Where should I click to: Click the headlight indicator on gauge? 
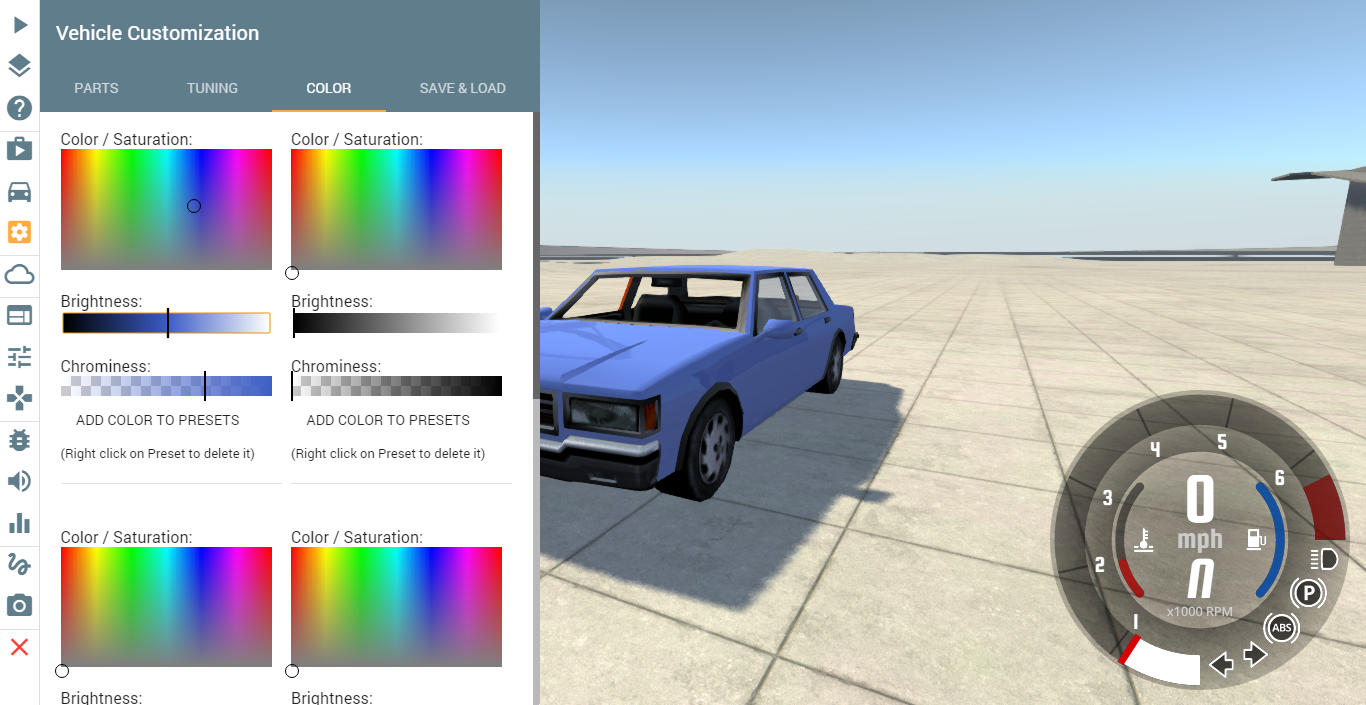tap(1324, 559)
